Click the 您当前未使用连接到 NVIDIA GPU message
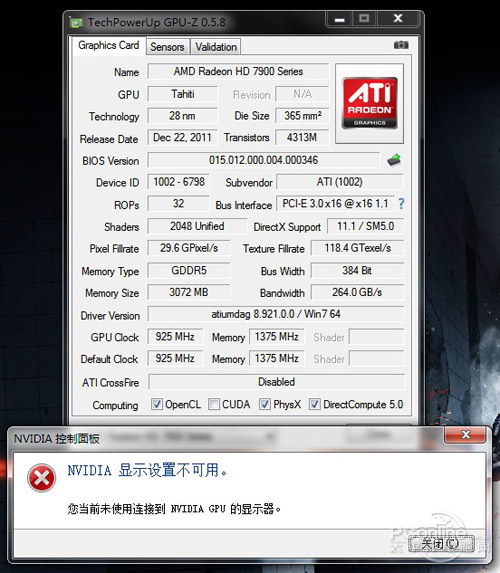The image size is (500, 573). pos(174,508)
